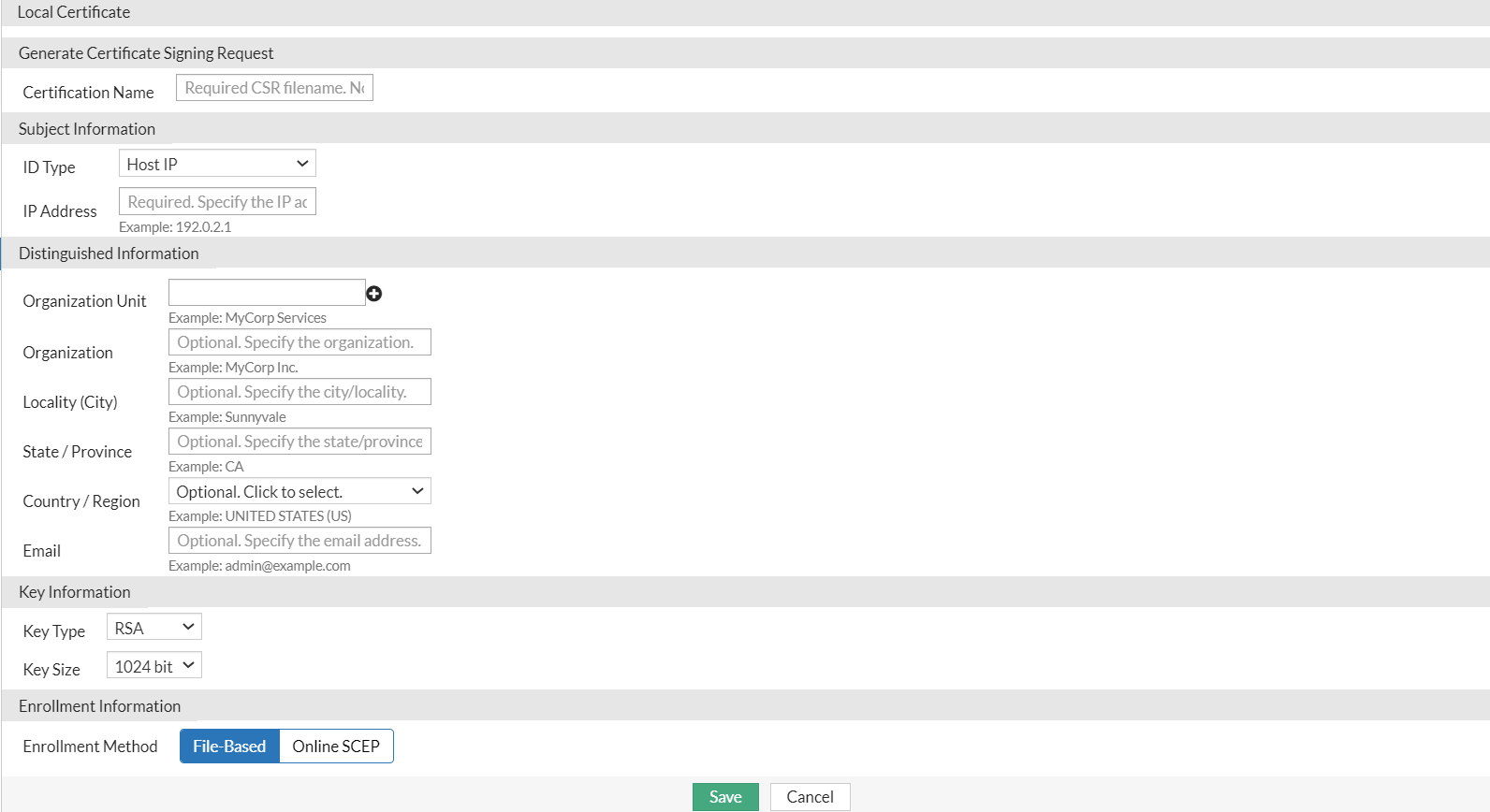The width and height of the screenshot is (1490, 812).
Task: Save the certificate signing request
Action: coord(725,797)
